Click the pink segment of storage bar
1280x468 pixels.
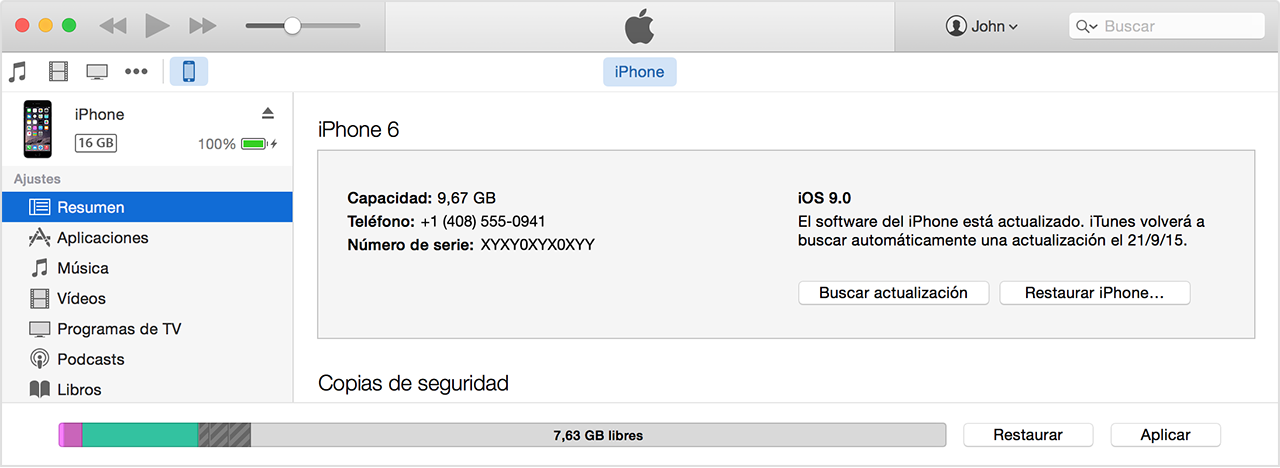point(71,435)
